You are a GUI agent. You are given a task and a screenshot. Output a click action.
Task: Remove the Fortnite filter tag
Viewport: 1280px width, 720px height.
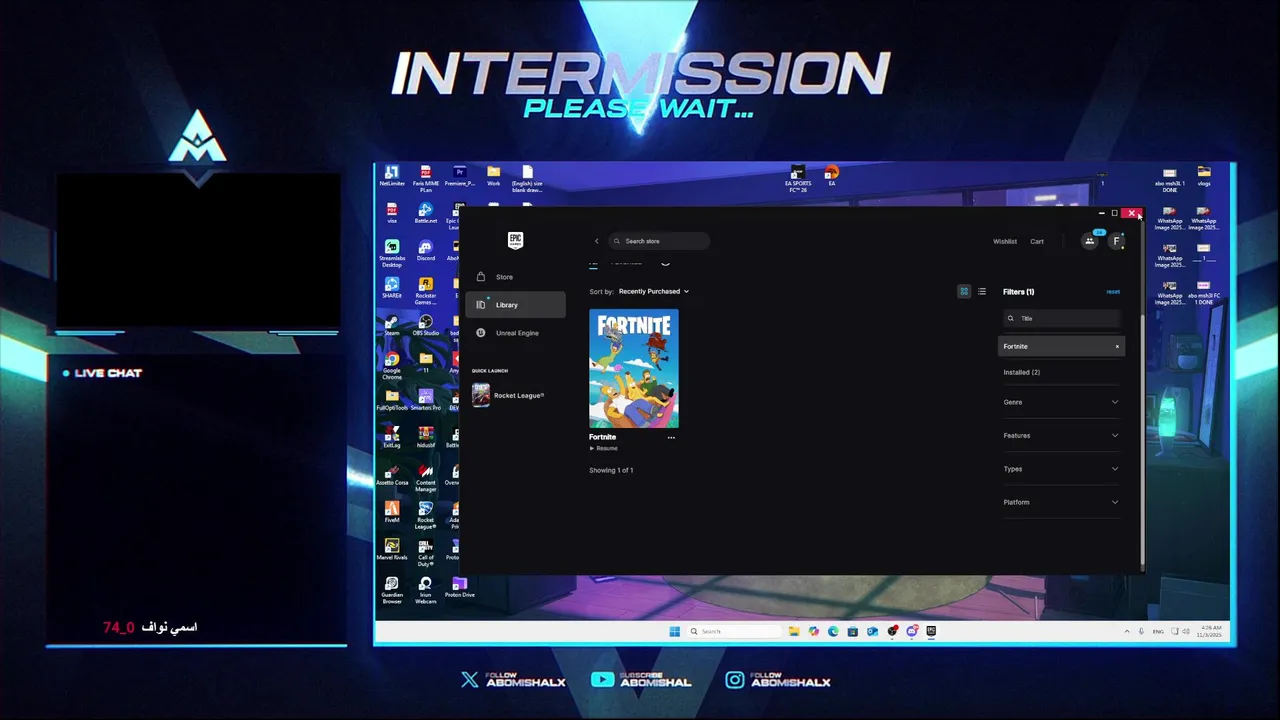pos(1117,346)
